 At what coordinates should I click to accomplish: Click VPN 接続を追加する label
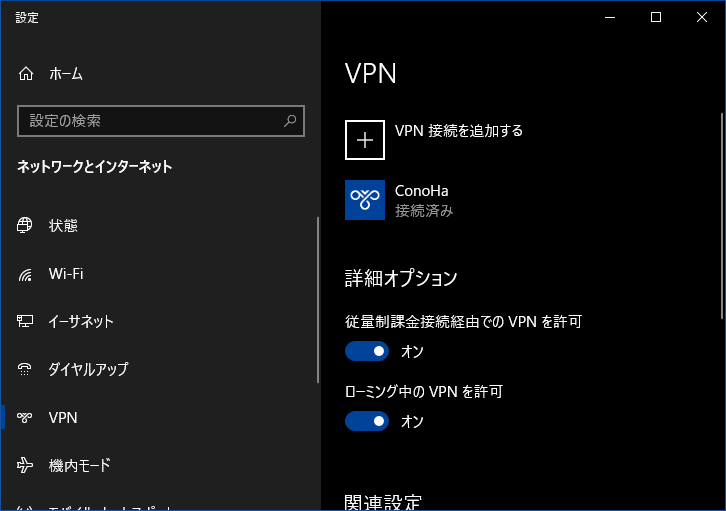[459, 131]
